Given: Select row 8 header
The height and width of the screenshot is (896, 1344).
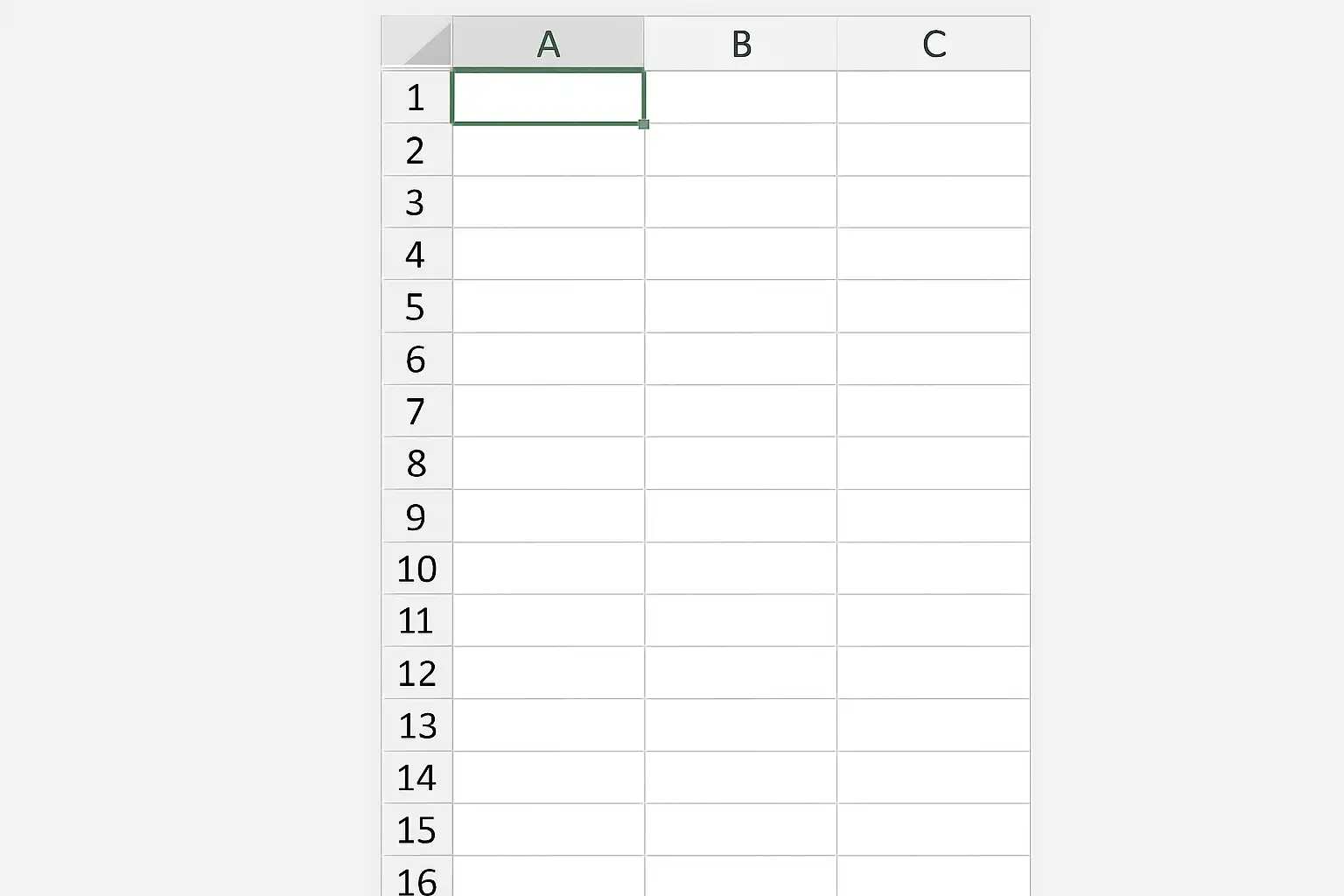Looking at the screenshot, I should pyautogui.click(x=416, y=464).
